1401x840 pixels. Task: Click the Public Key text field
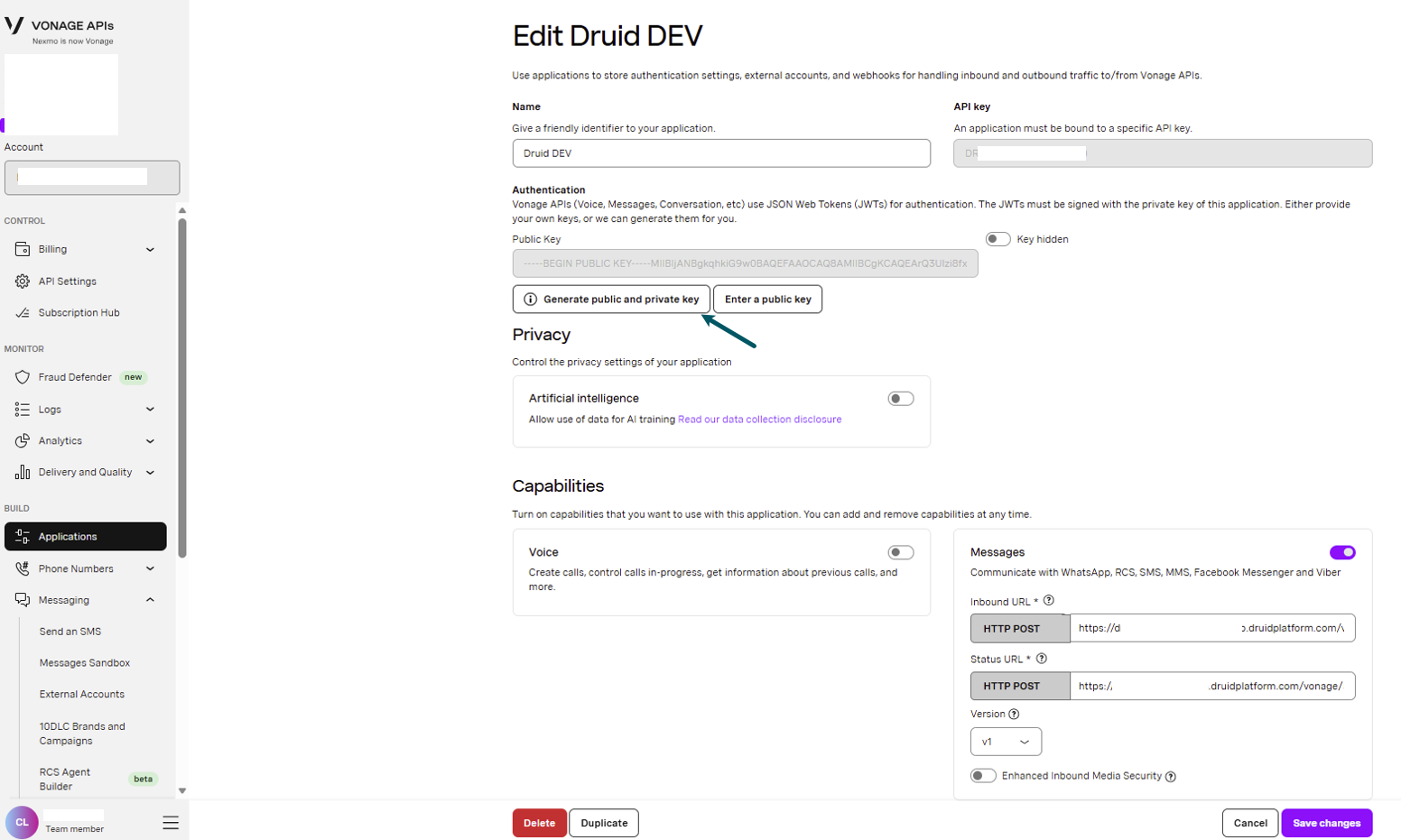click(x=746, y=263)
